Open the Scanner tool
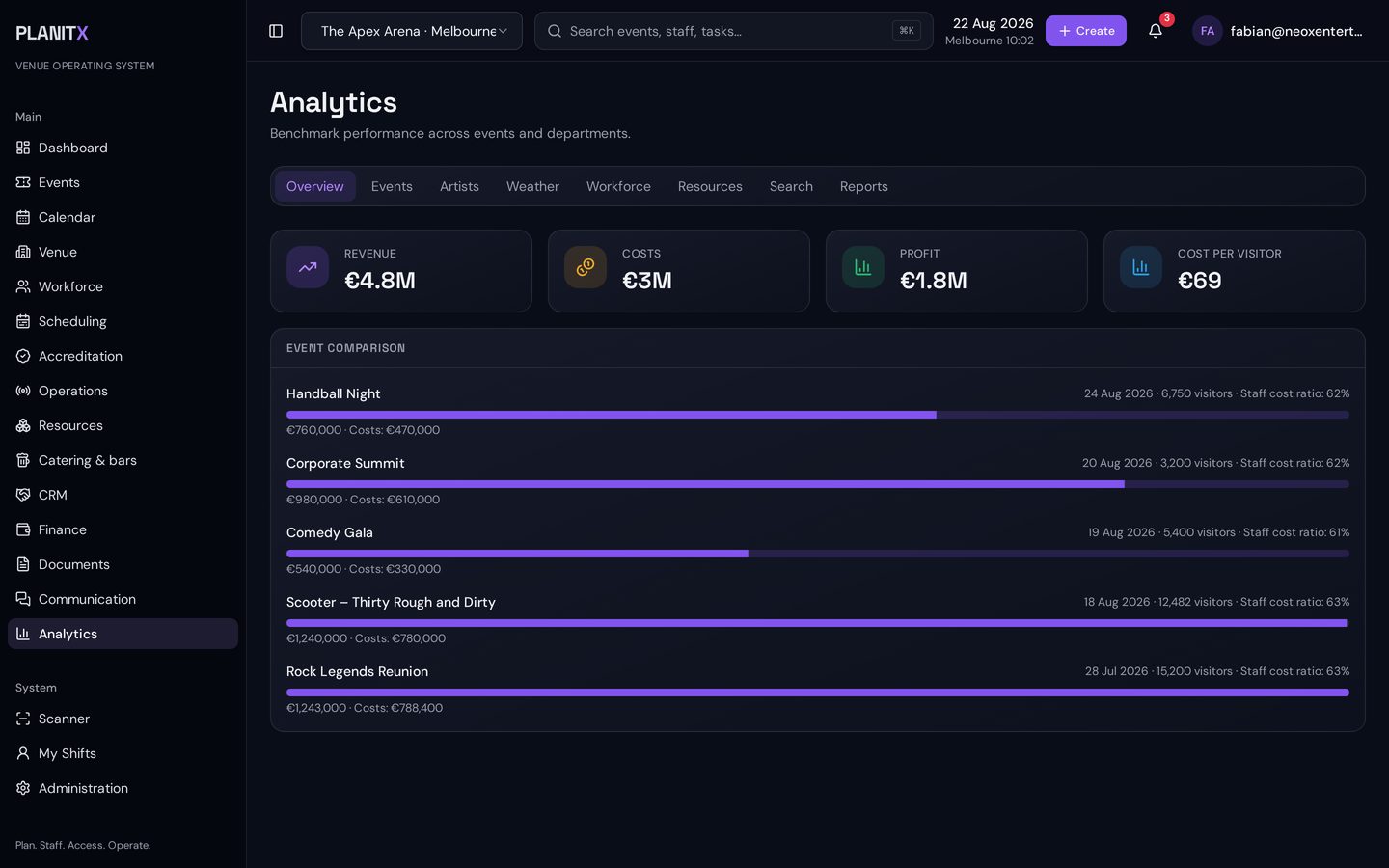The height and width of the screenshot is (868, 1389). pyautogui.click(x=123, y=719)
